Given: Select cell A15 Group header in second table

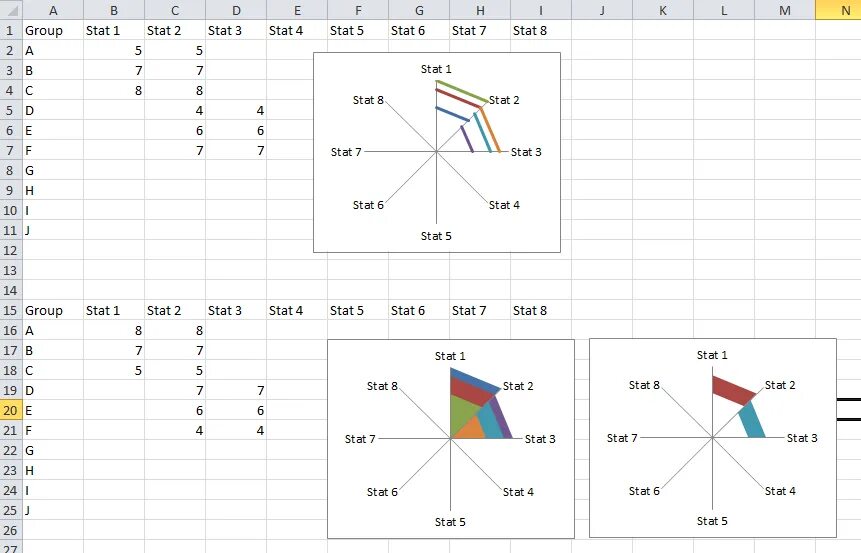Looking at the screenshot, I should click(x=52, y=310).
